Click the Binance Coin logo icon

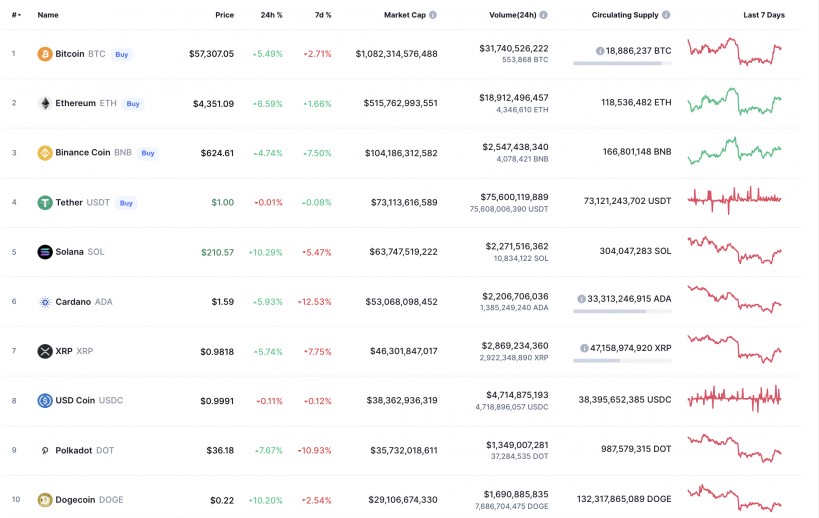pyautogui.click(x=45, y=153)
